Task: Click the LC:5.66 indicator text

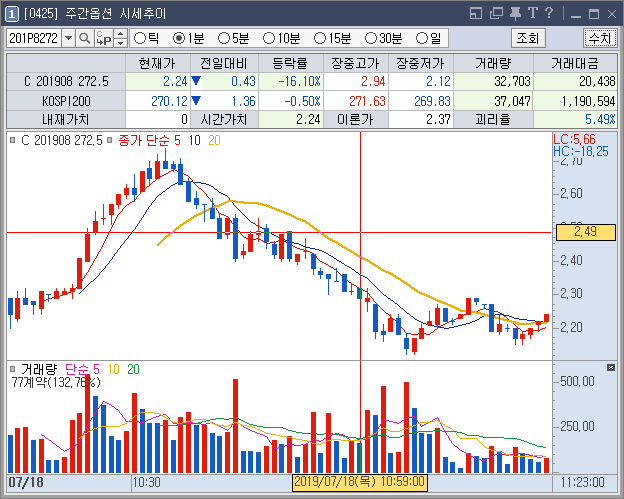Action: click(574, 139)
